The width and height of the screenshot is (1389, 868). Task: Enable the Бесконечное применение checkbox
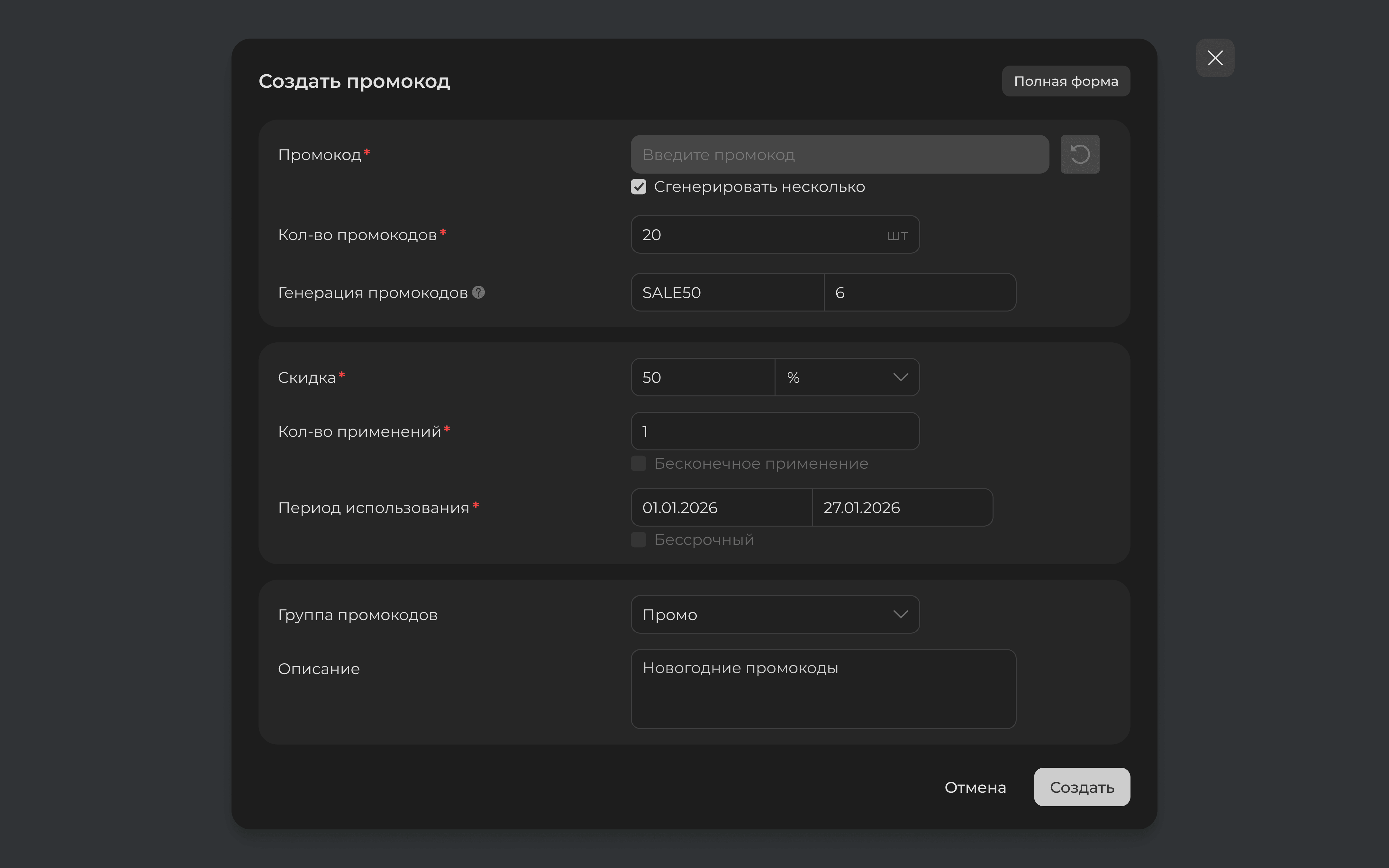pos(638,463)
